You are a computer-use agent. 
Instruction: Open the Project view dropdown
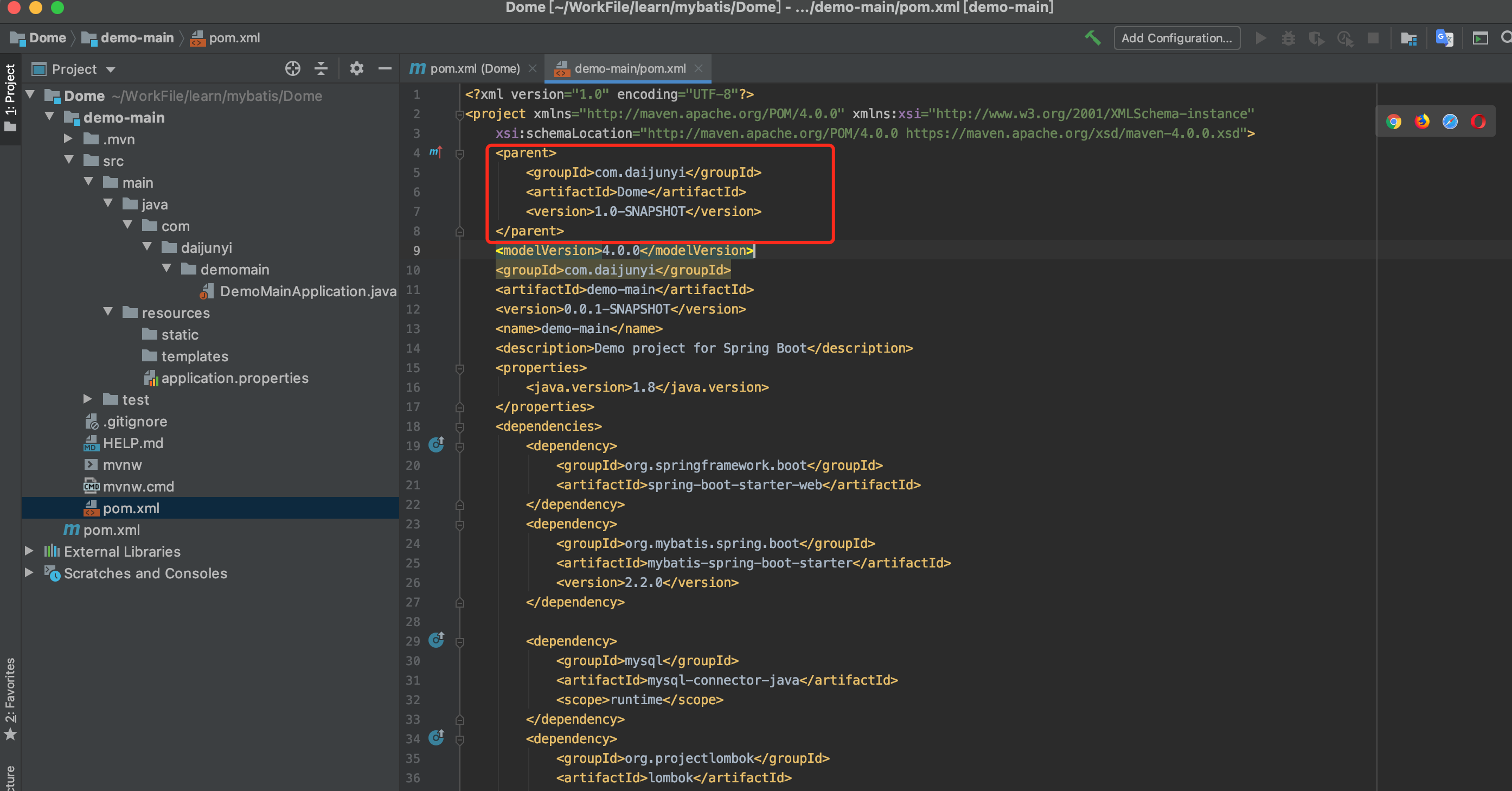click(110, 70)
